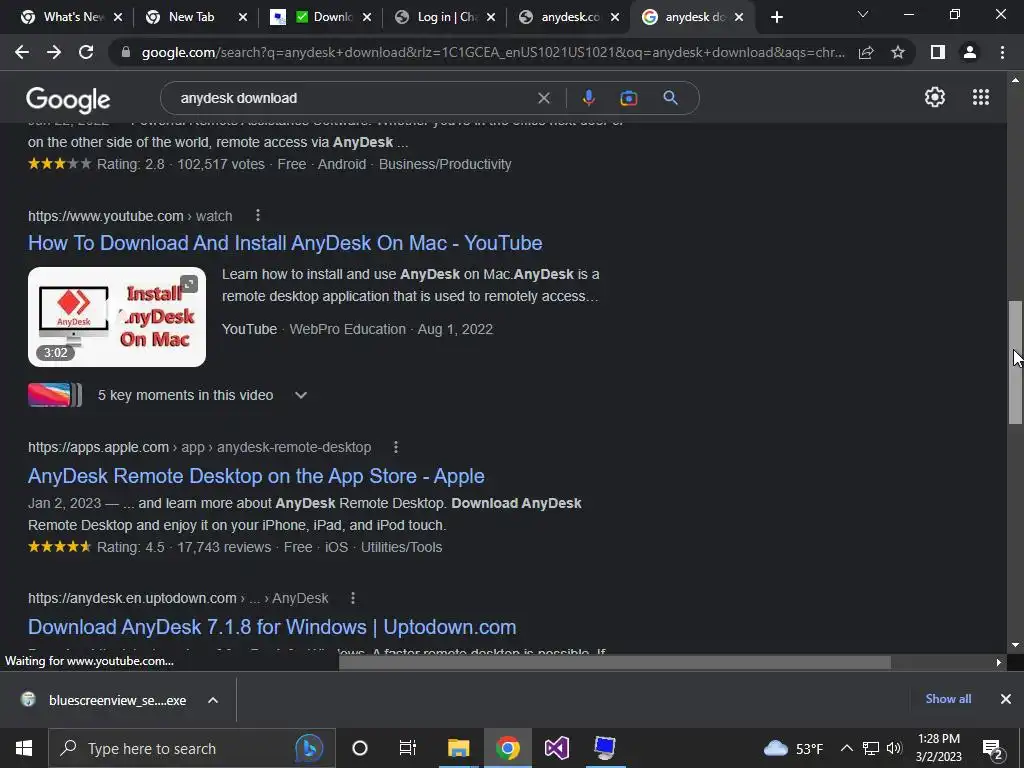The image size is (1024, 768).
Task: Open Cortana from the taskbar
Action: pyautogui.click(x=360, y=748)
